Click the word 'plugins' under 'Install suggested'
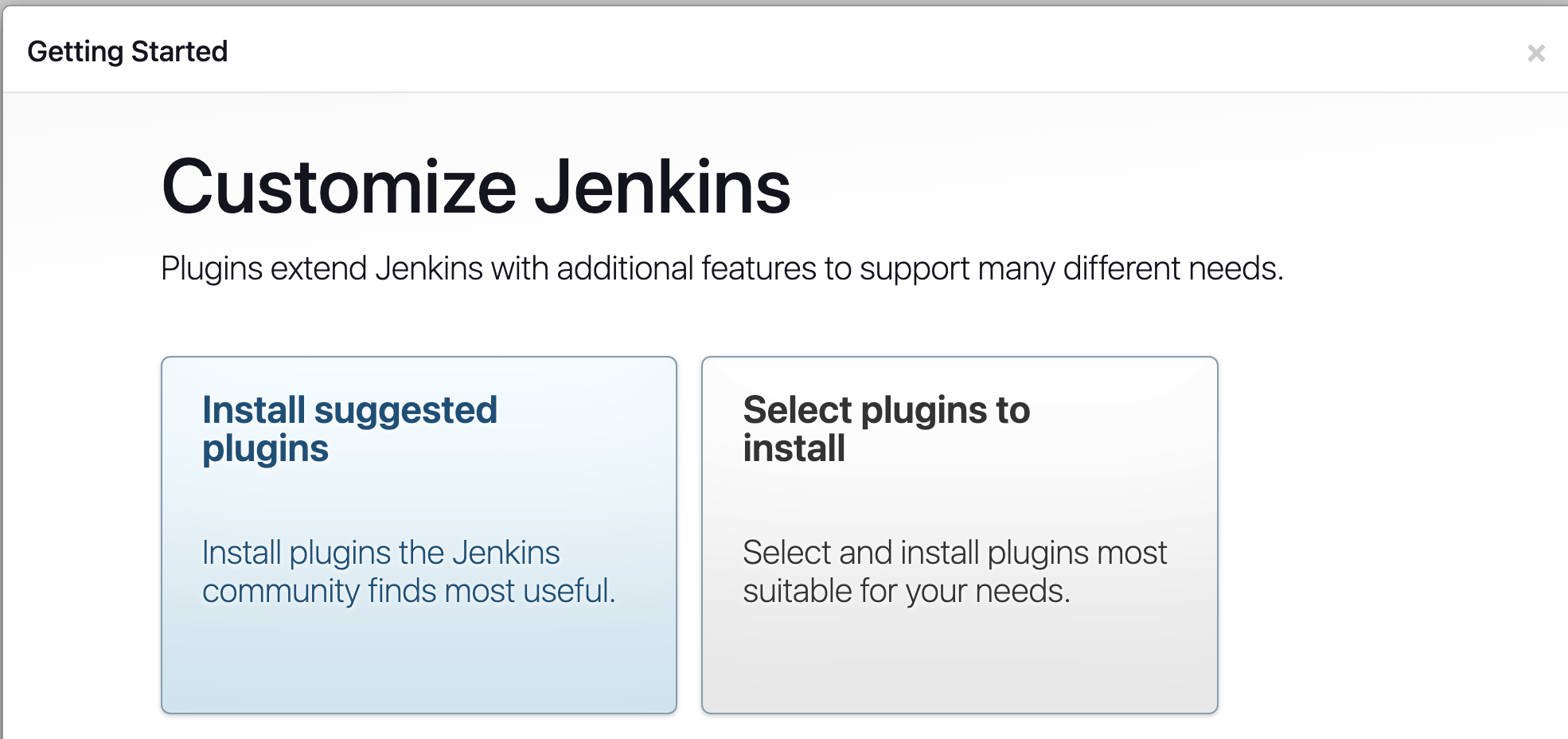 coord(265,450)
